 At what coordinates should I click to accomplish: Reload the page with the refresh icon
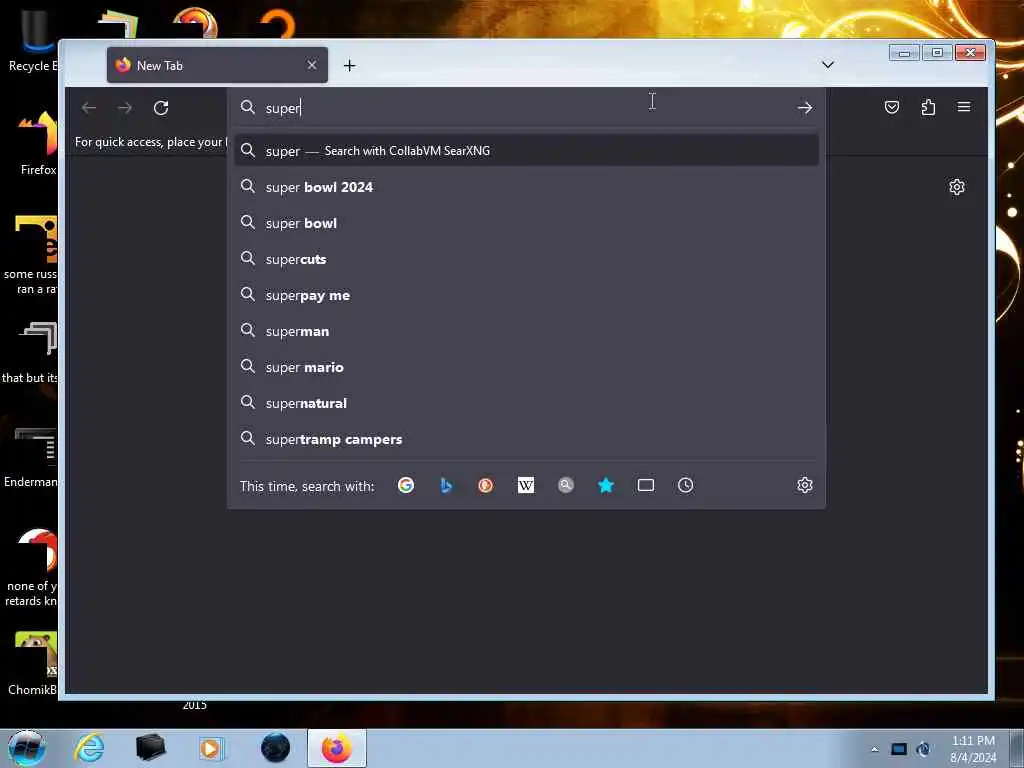point(161,108)
